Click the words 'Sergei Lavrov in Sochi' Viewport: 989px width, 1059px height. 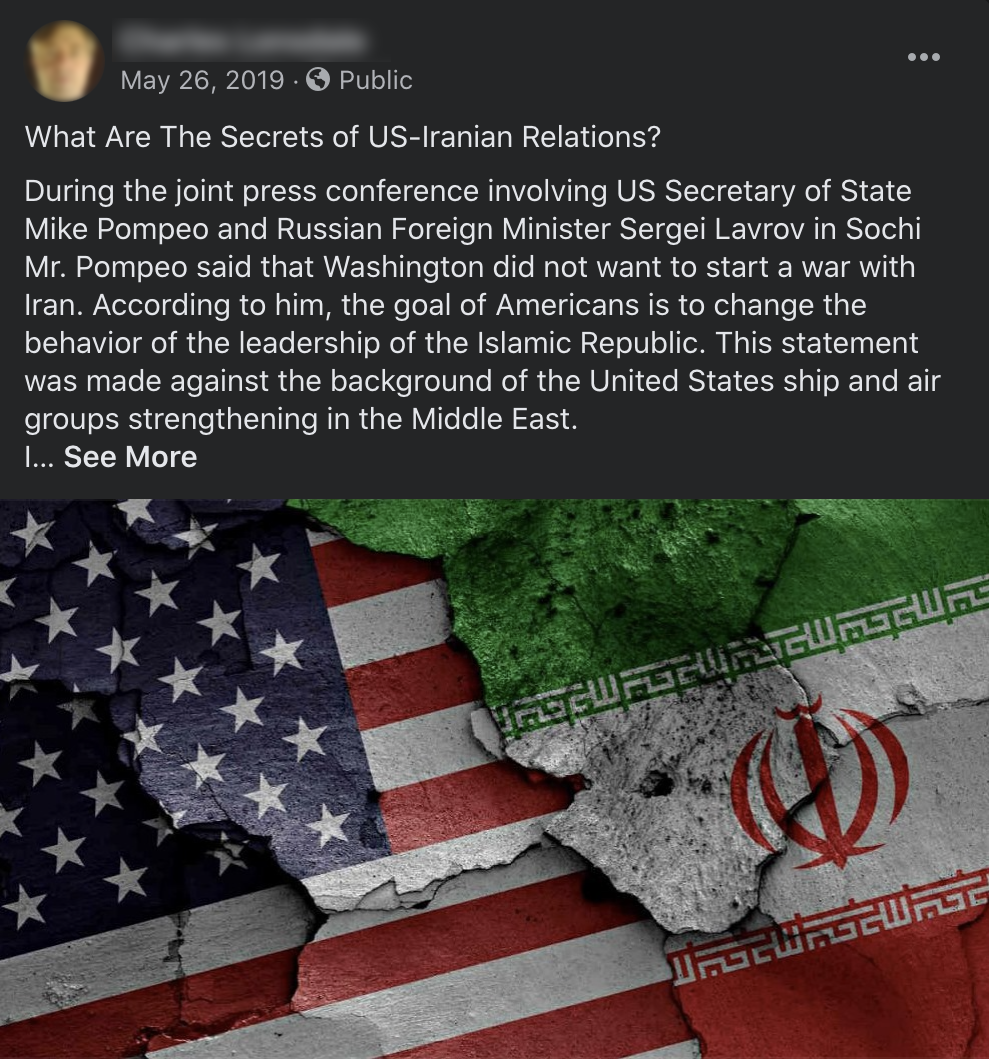coord(770,229)
